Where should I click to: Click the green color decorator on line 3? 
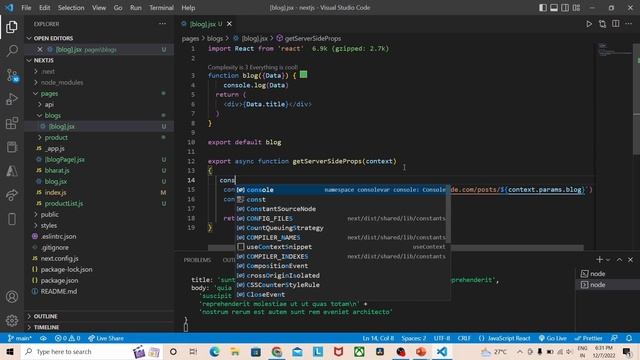(303, 75)
